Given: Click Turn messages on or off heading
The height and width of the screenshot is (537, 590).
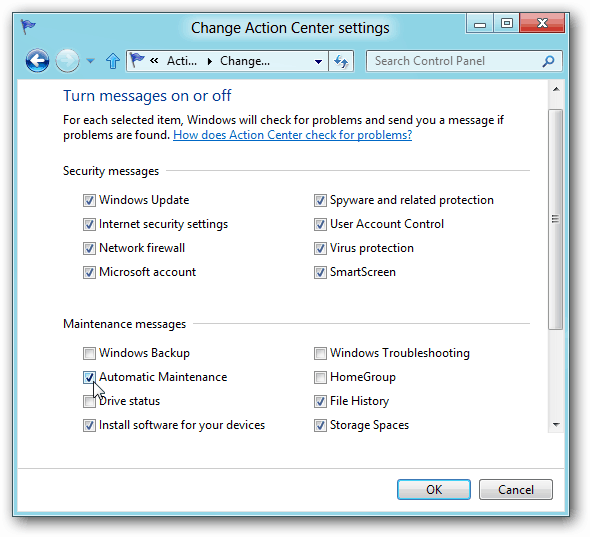Looking at the screenshot, I should coord(147,96).
